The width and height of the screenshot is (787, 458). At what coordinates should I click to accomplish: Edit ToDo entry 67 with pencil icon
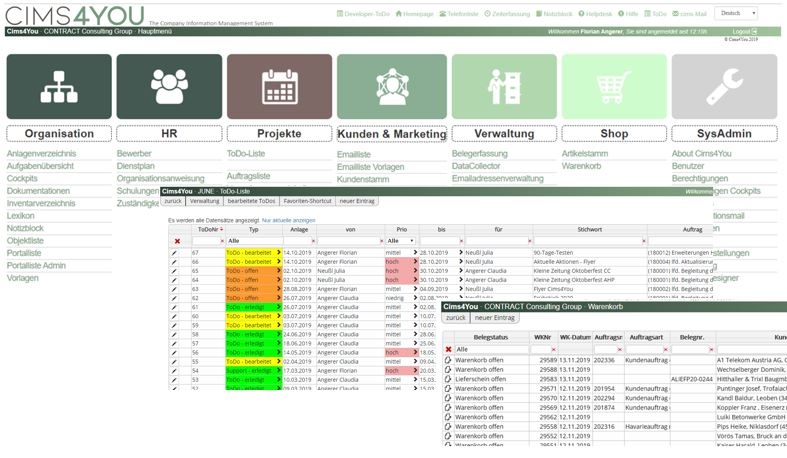(x=174, y=253)
